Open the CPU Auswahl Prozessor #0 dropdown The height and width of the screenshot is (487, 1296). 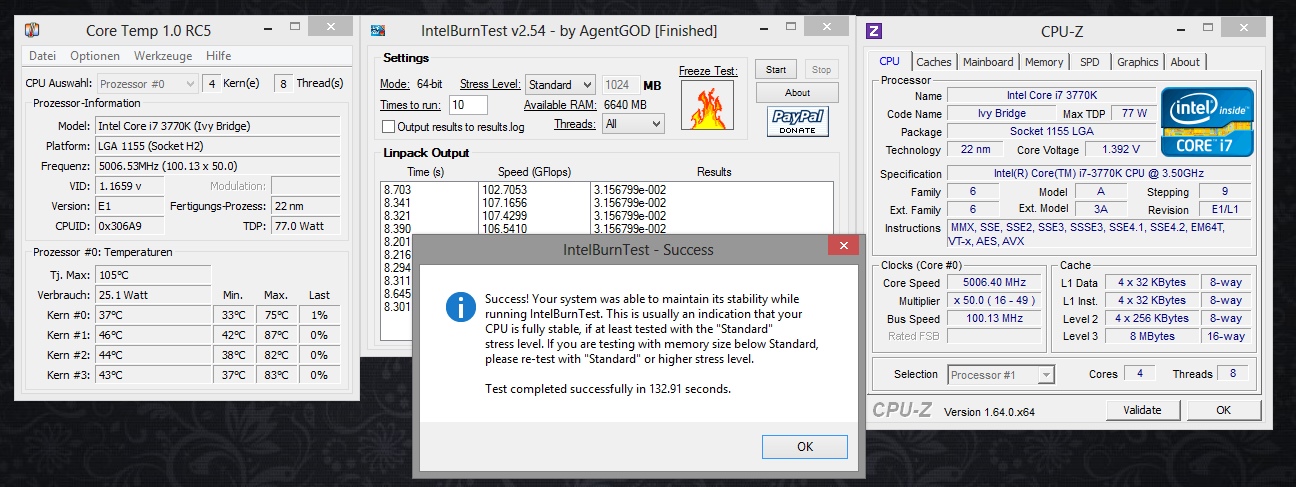[147, 83]
